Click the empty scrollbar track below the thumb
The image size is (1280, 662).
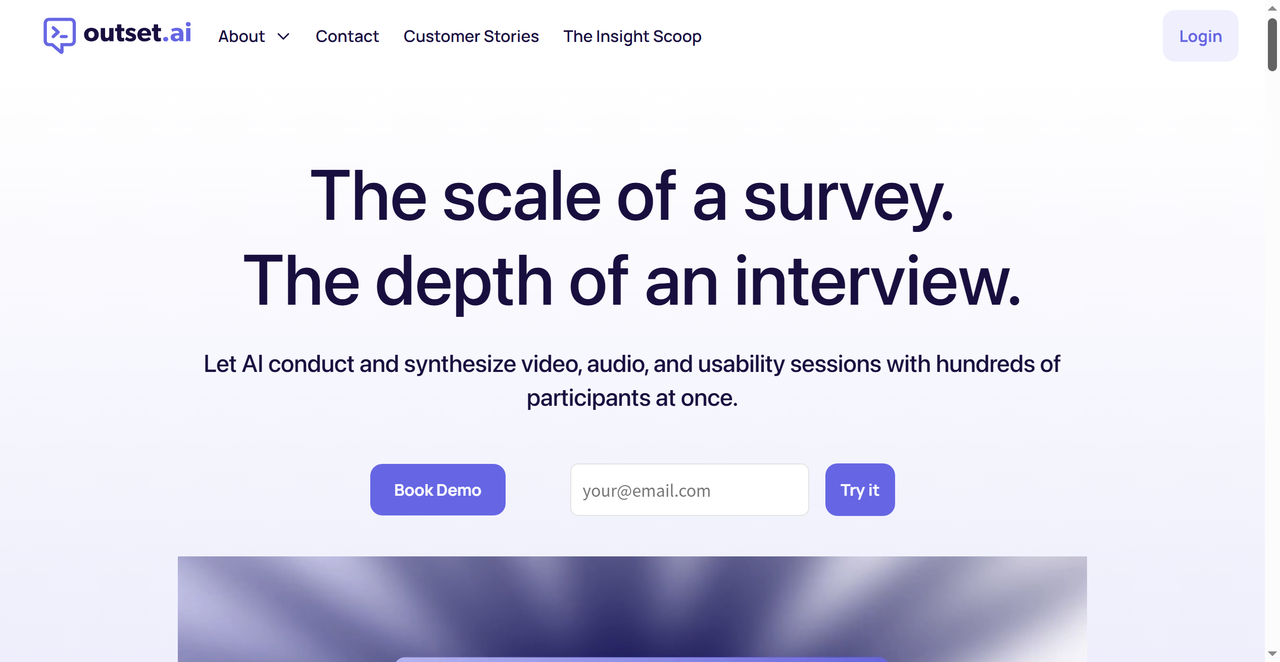1272,360
